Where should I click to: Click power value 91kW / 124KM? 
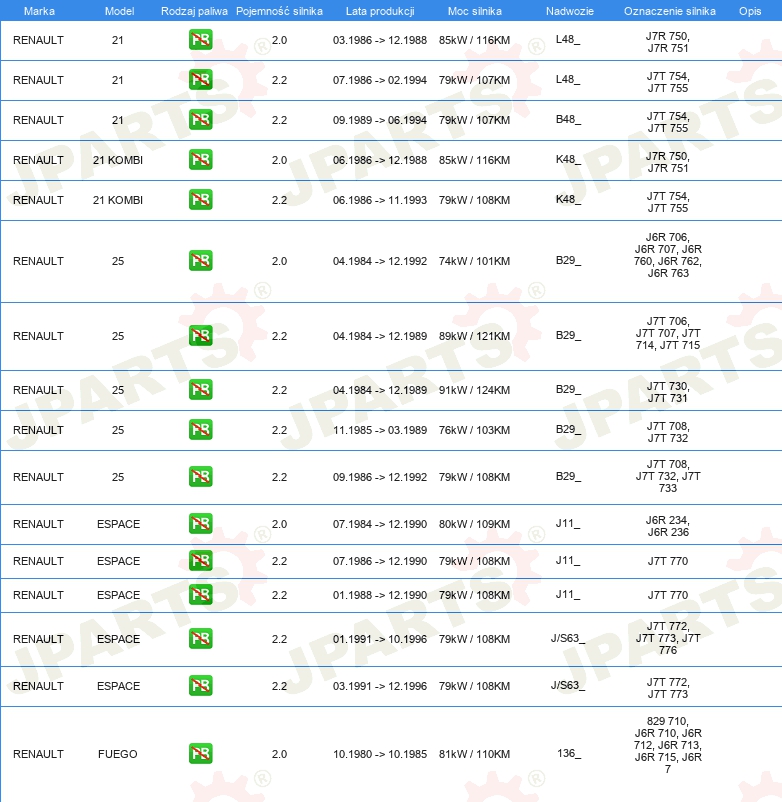pos(474,390)
